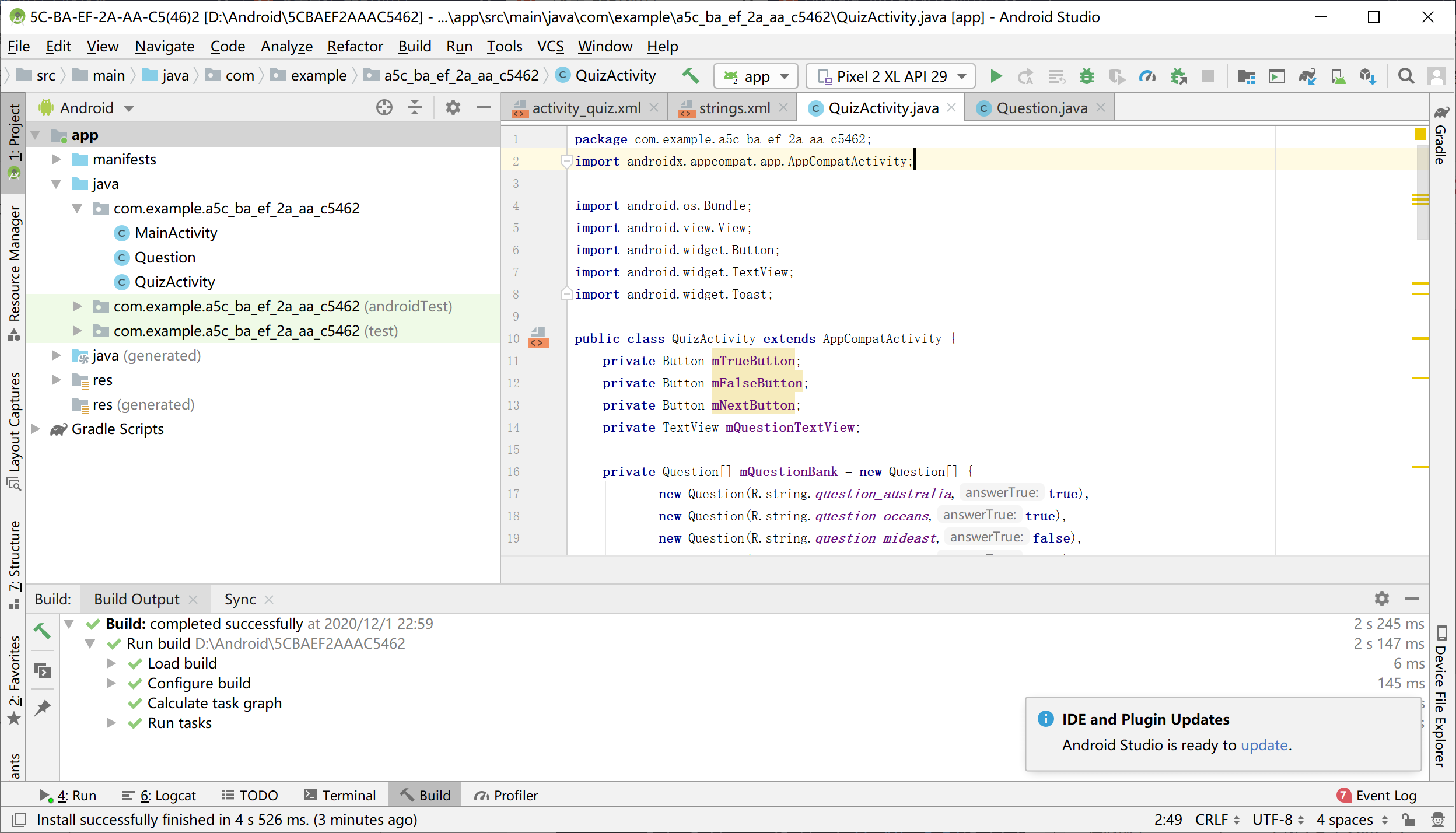Open the MainActivity class in the tree
This screenshot has height=833, width=1456.
176,233
